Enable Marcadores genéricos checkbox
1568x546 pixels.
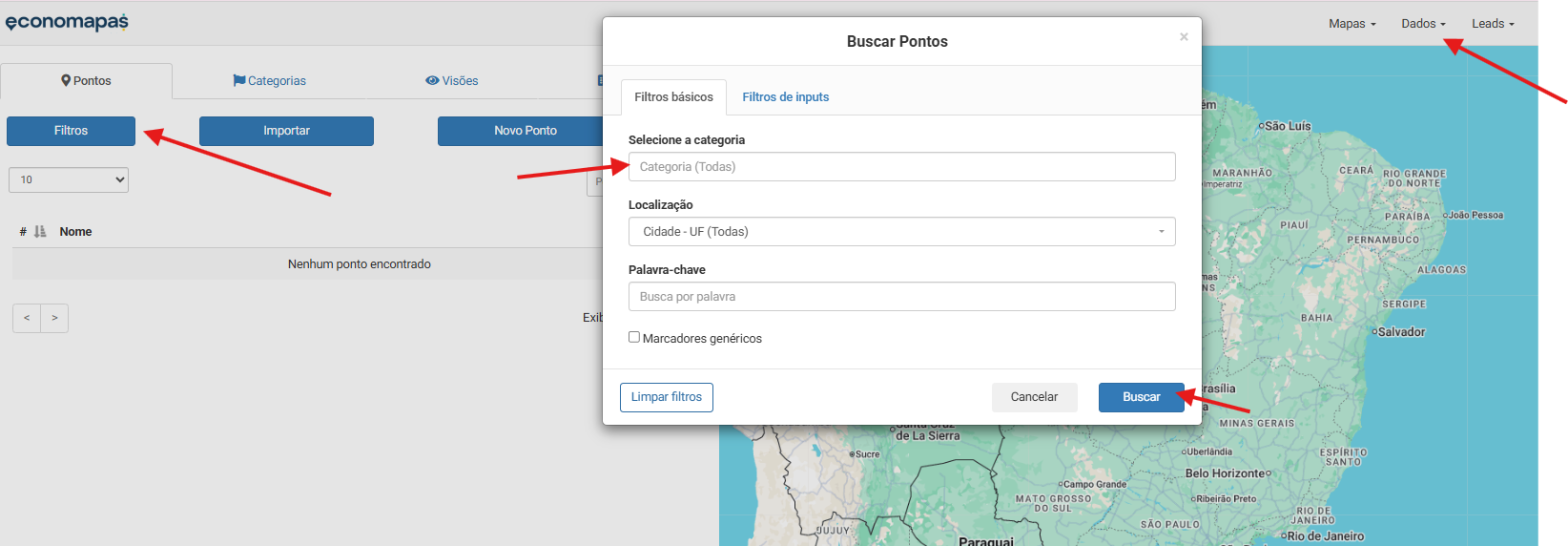[x=634, y=337]
